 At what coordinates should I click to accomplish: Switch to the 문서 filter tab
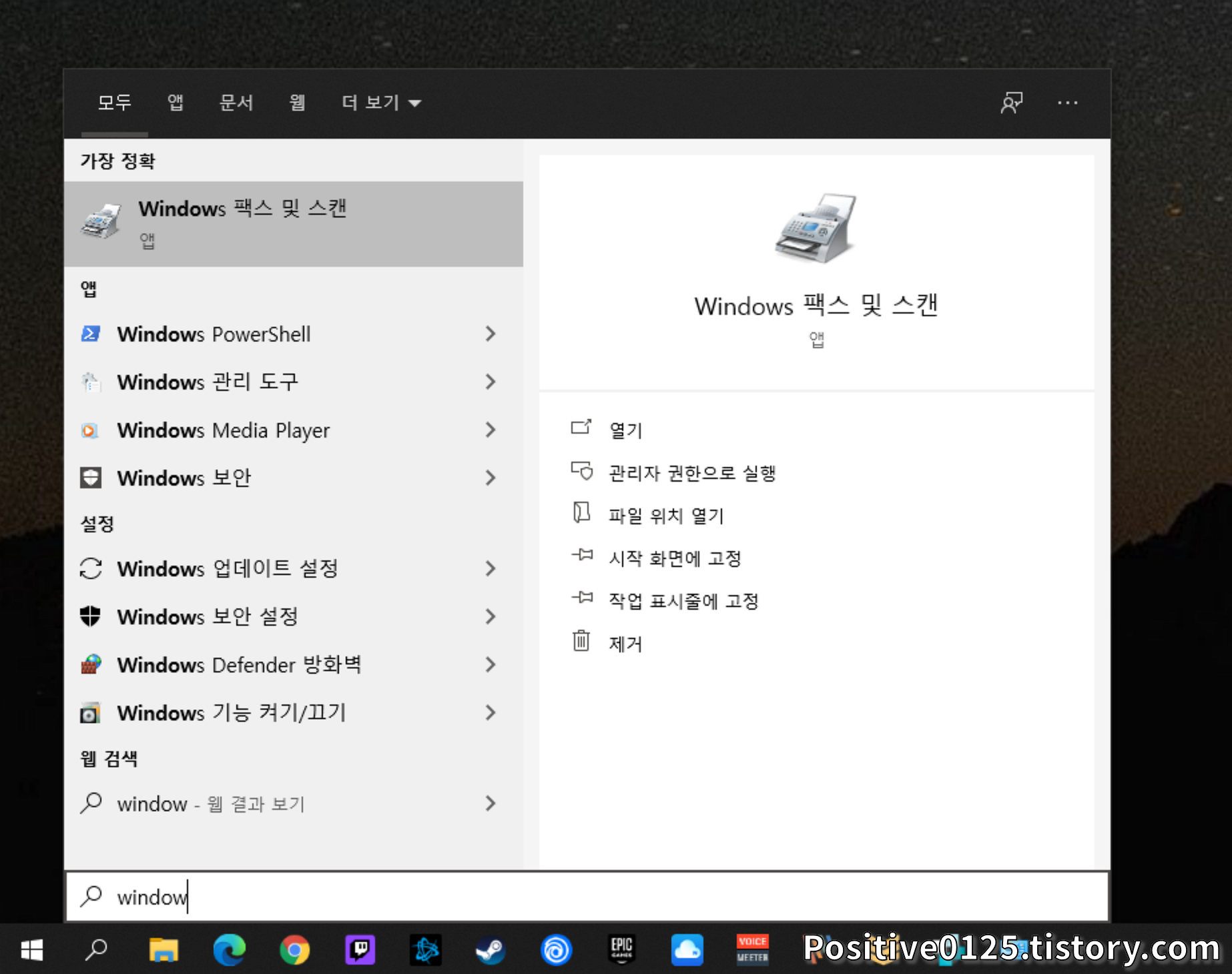(236, 103)
